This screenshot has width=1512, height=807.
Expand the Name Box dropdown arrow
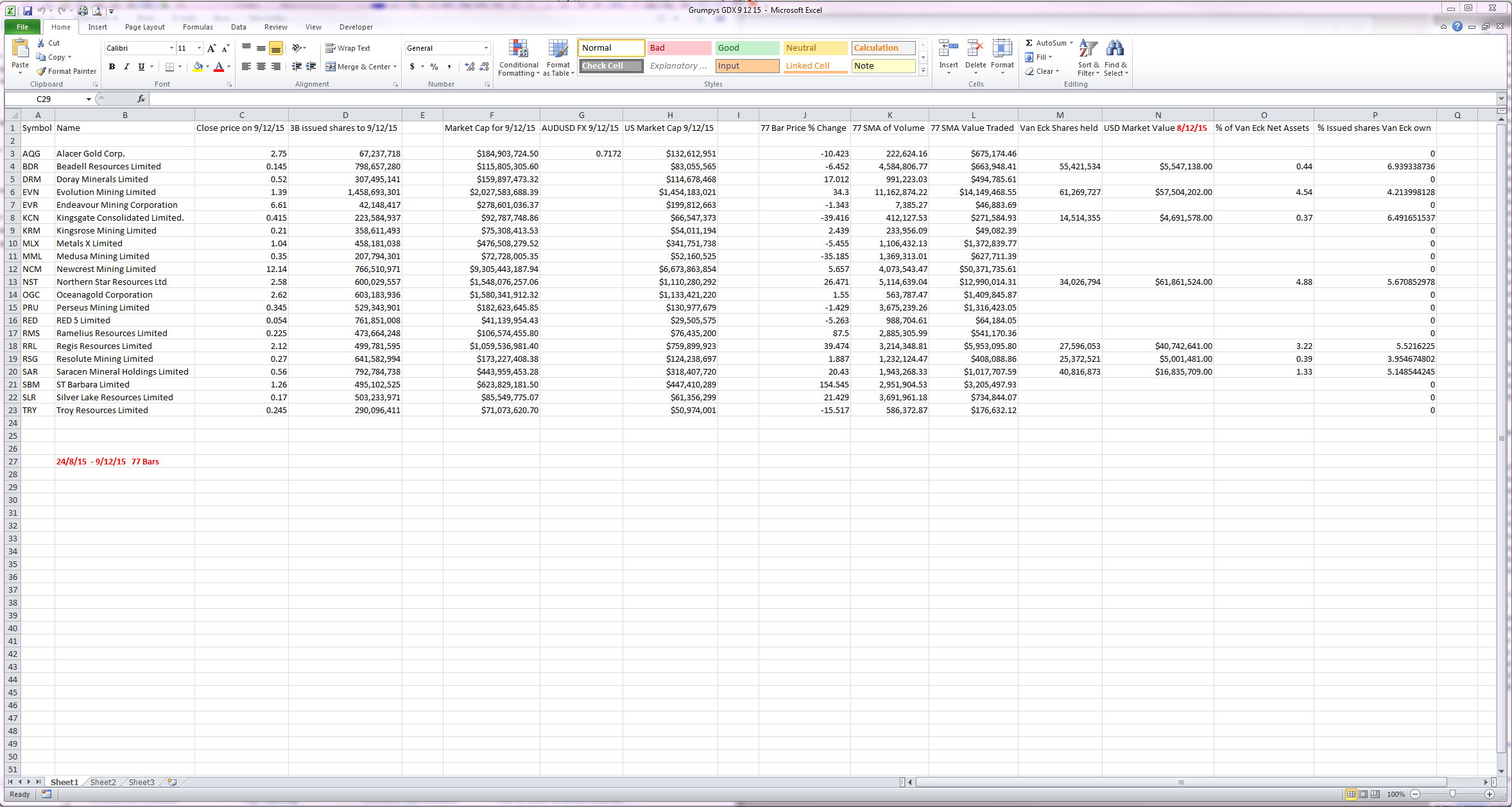coord(89,99)
